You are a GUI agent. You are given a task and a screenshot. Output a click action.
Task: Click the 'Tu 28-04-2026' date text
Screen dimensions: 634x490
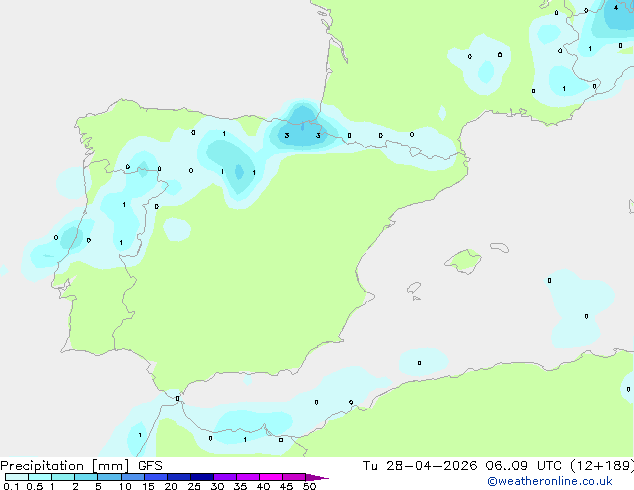tap(420, 466)
